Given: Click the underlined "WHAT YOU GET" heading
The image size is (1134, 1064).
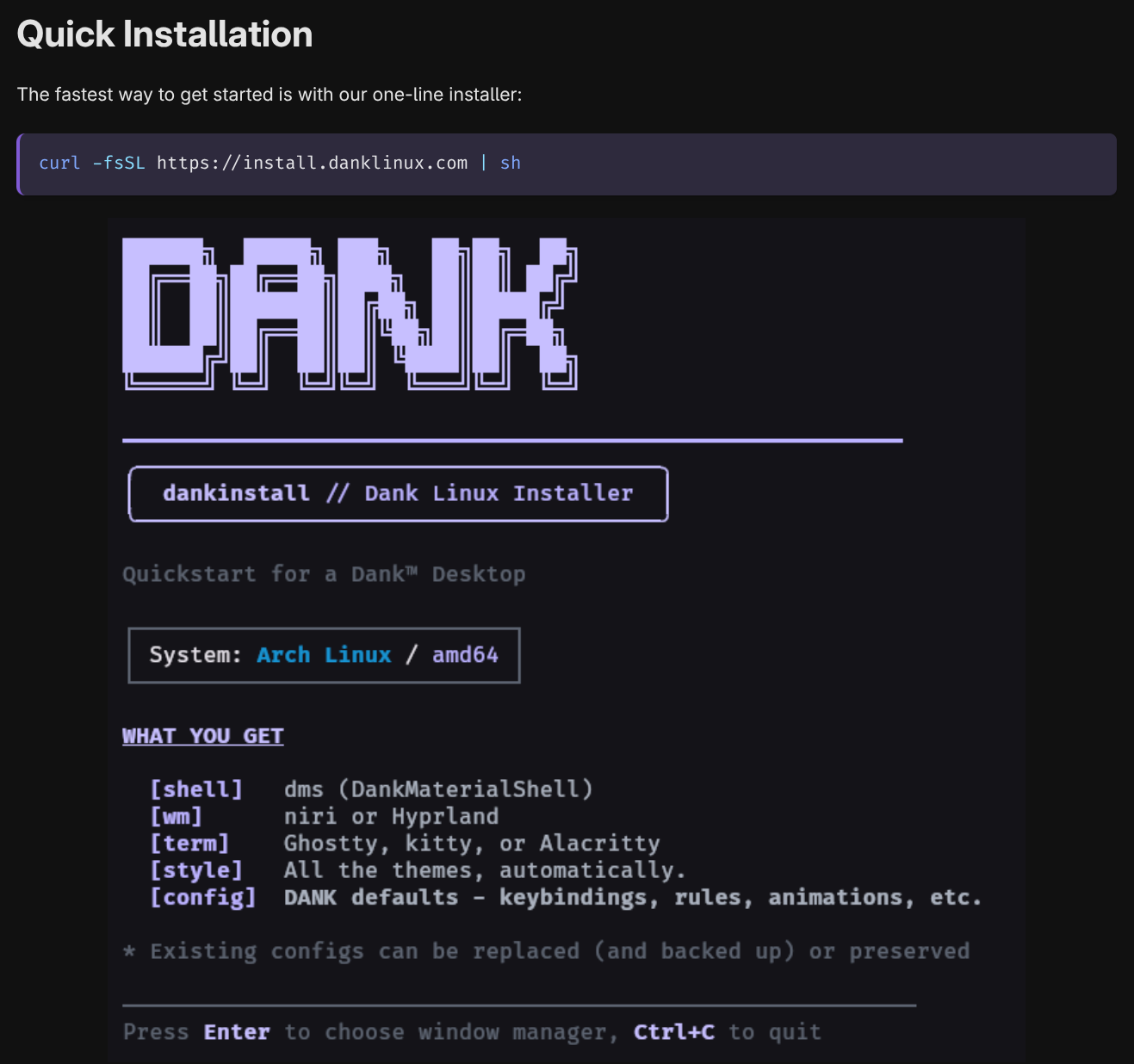Looking at the screenshot, I should 203,736.
